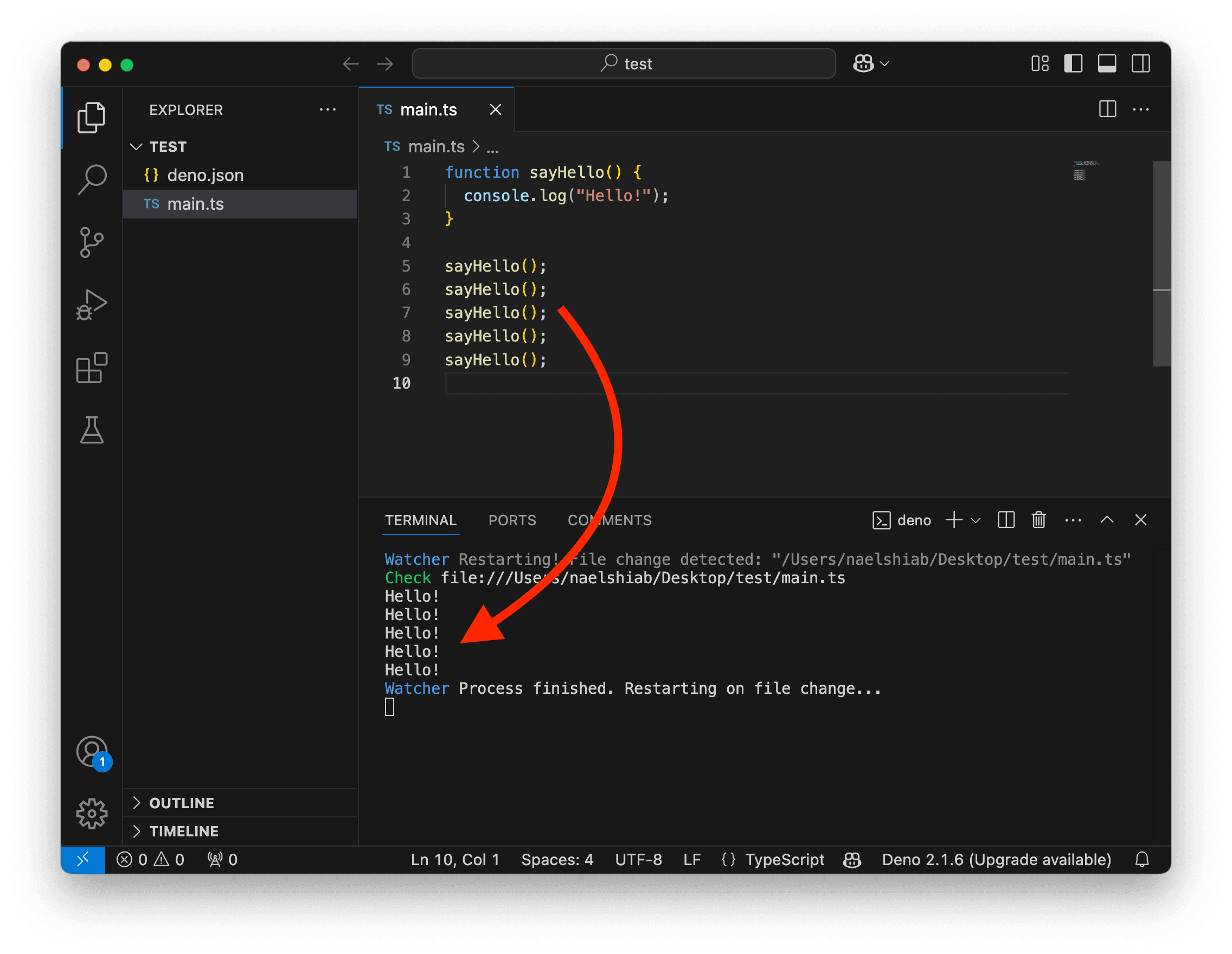Kill terminal with trash icon
Image resolution: width=1232 pixels, height=954 pixels.
1039,520
